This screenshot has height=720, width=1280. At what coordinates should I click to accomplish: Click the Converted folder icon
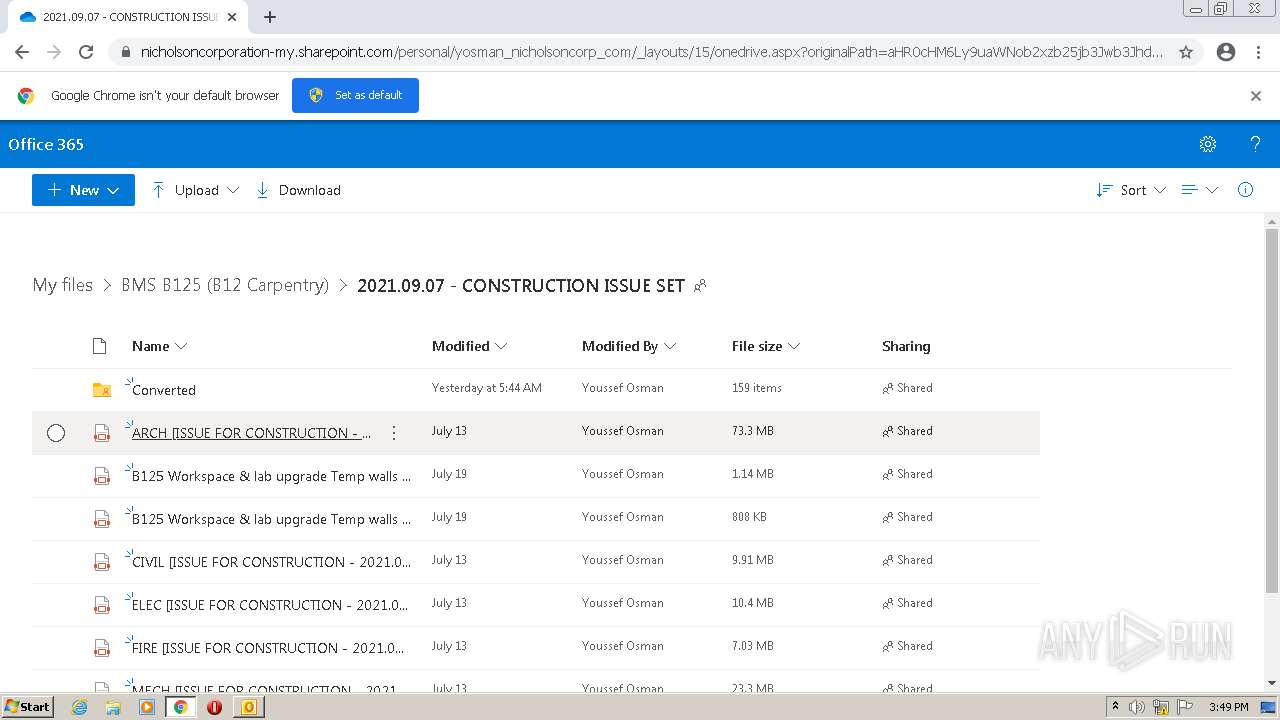pyautogui.click(x=101, y=390)
